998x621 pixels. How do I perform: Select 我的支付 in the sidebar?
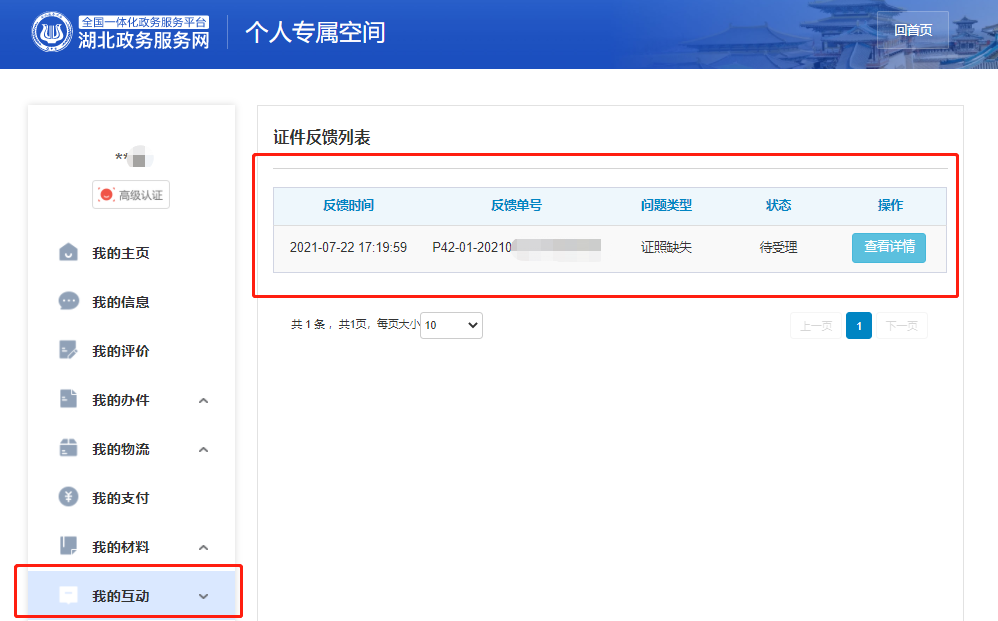click(x=121, y=498)
